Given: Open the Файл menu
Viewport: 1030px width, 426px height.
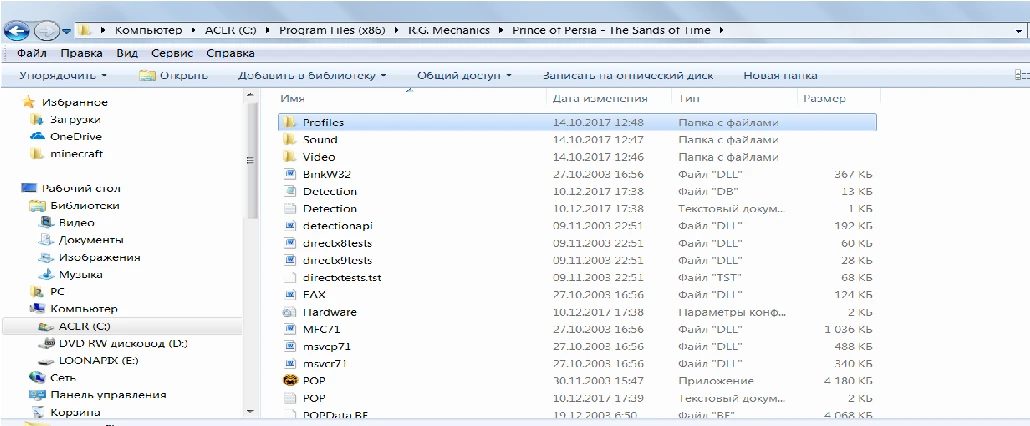Looking at the screenshot, I should click(32, 53).
